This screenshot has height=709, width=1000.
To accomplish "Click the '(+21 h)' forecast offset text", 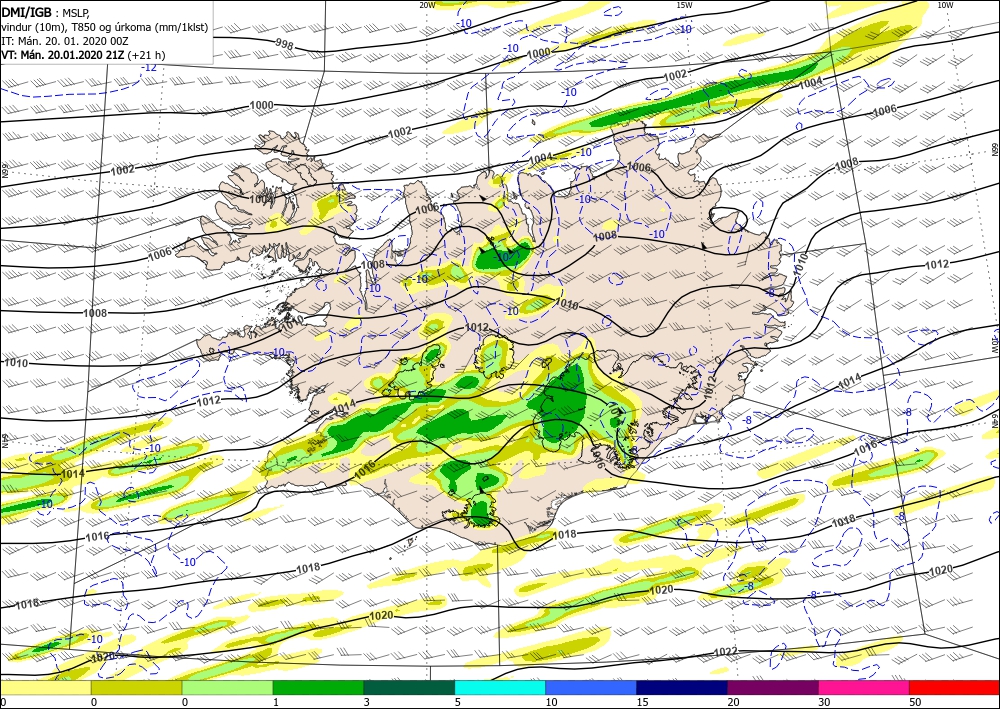I will tap(146, 55).
